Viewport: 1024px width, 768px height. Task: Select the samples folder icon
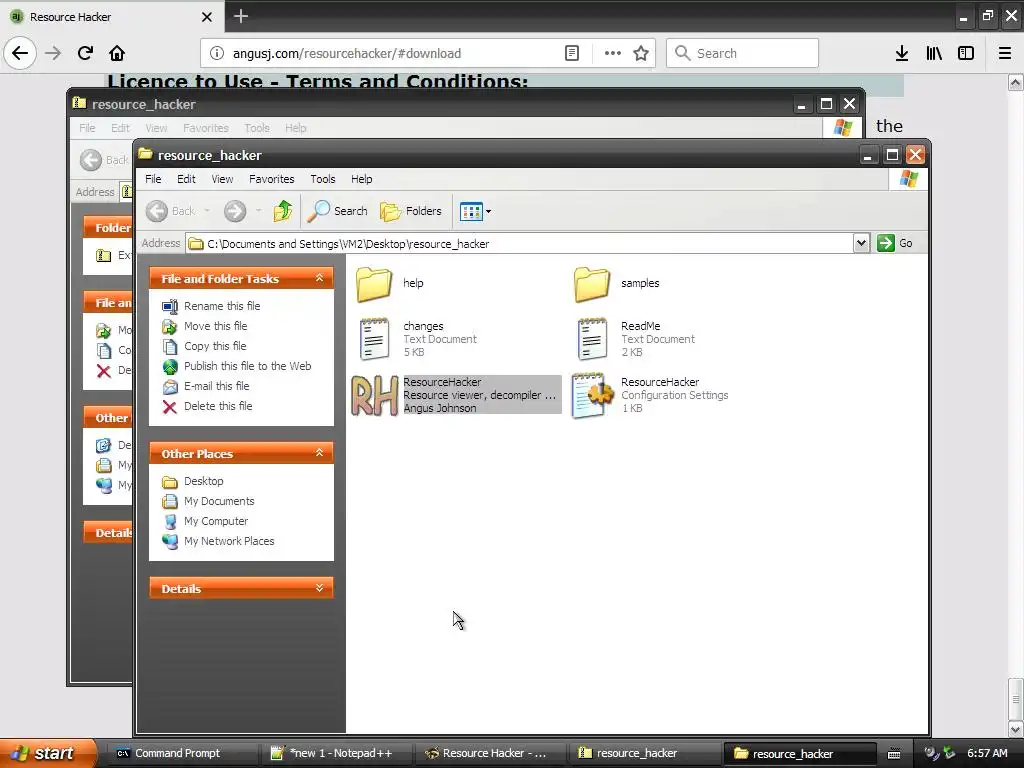[592, 283]
